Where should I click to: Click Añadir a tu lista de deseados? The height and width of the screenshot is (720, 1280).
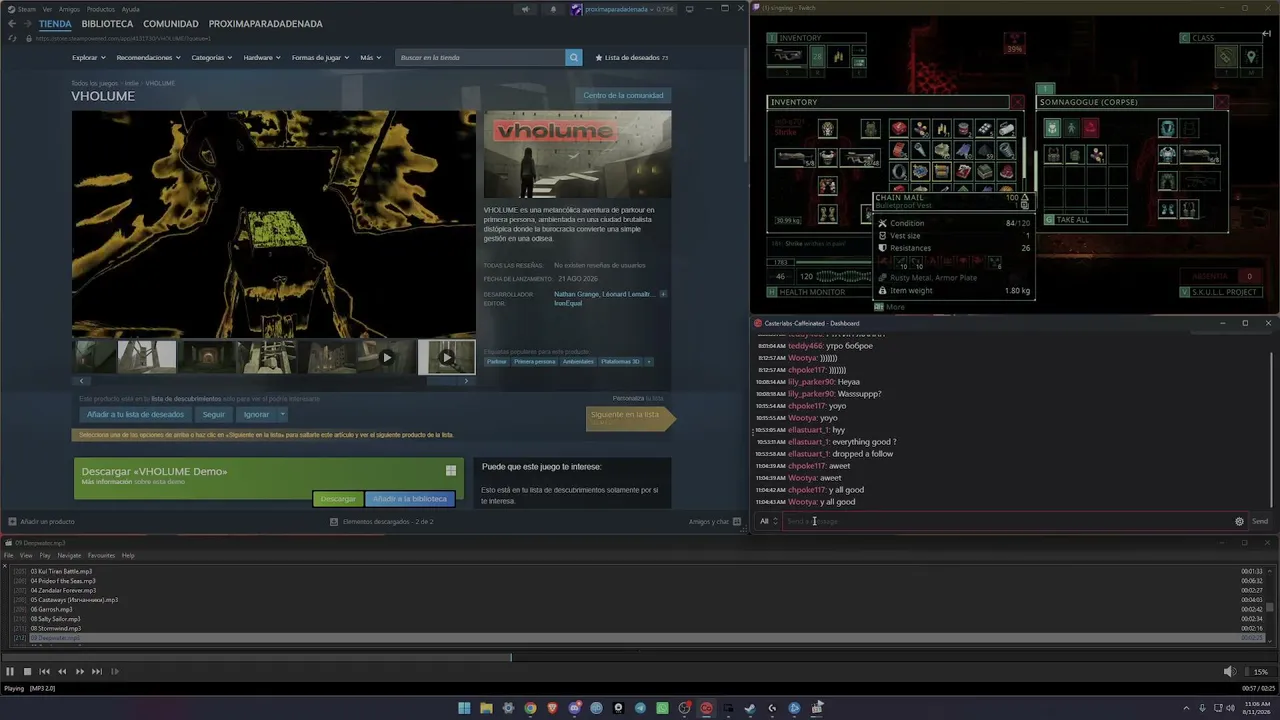(135, 414)
